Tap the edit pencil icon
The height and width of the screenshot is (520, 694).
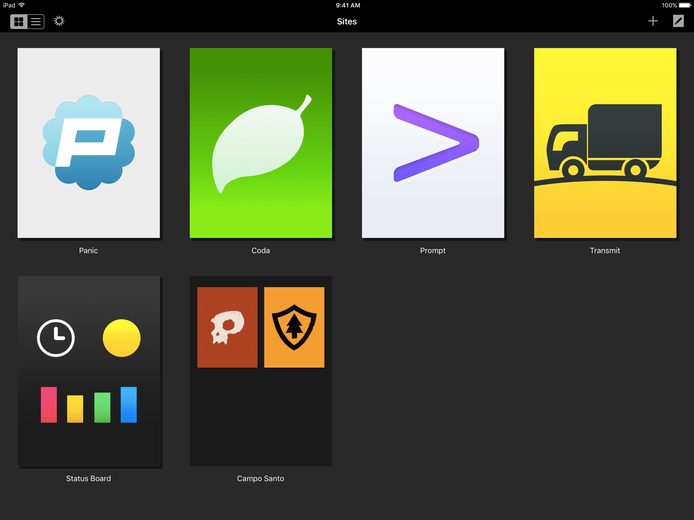(x=678, y=21)
